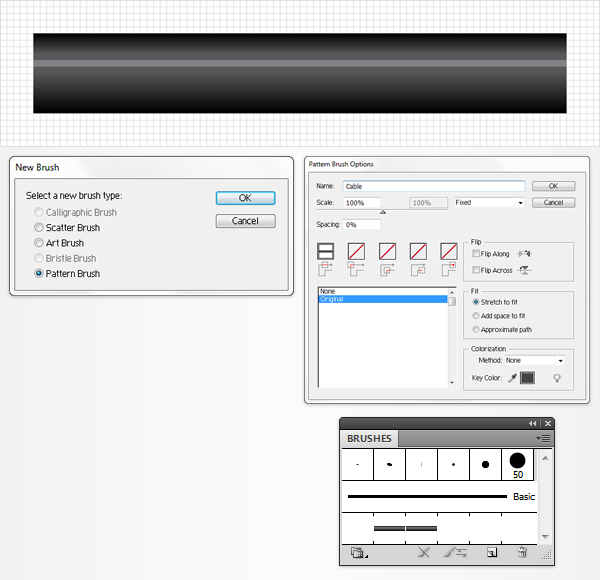Select the 50 pt round brush
600x580 pixels.
(517, 464)
